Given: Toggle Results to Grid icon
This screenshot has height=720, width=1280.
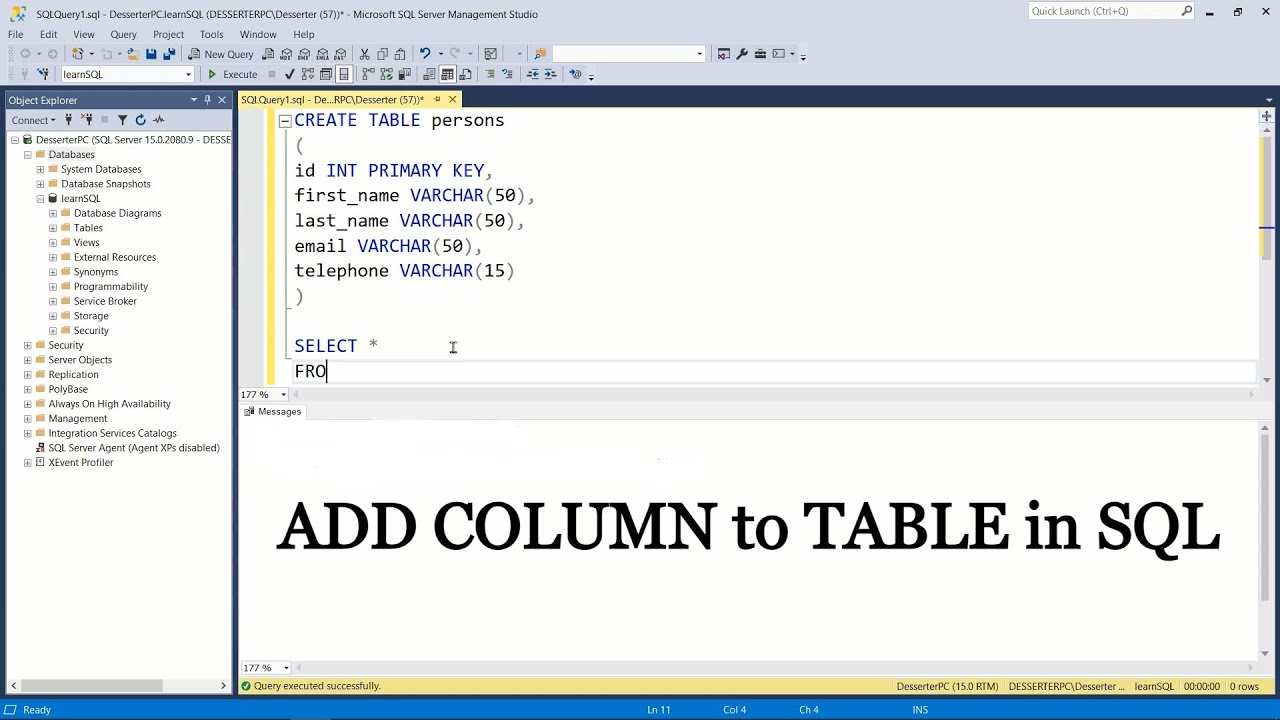Looking at the screenshot, I should click(447, 74).
